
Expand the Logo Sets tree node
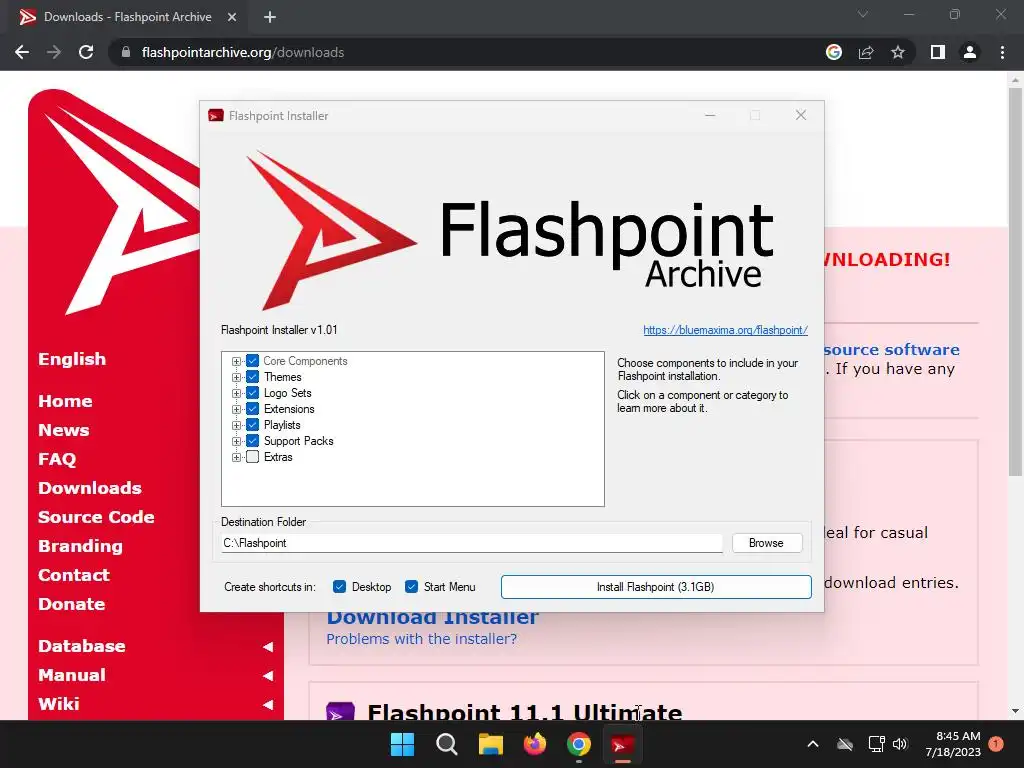pos(236,393)
